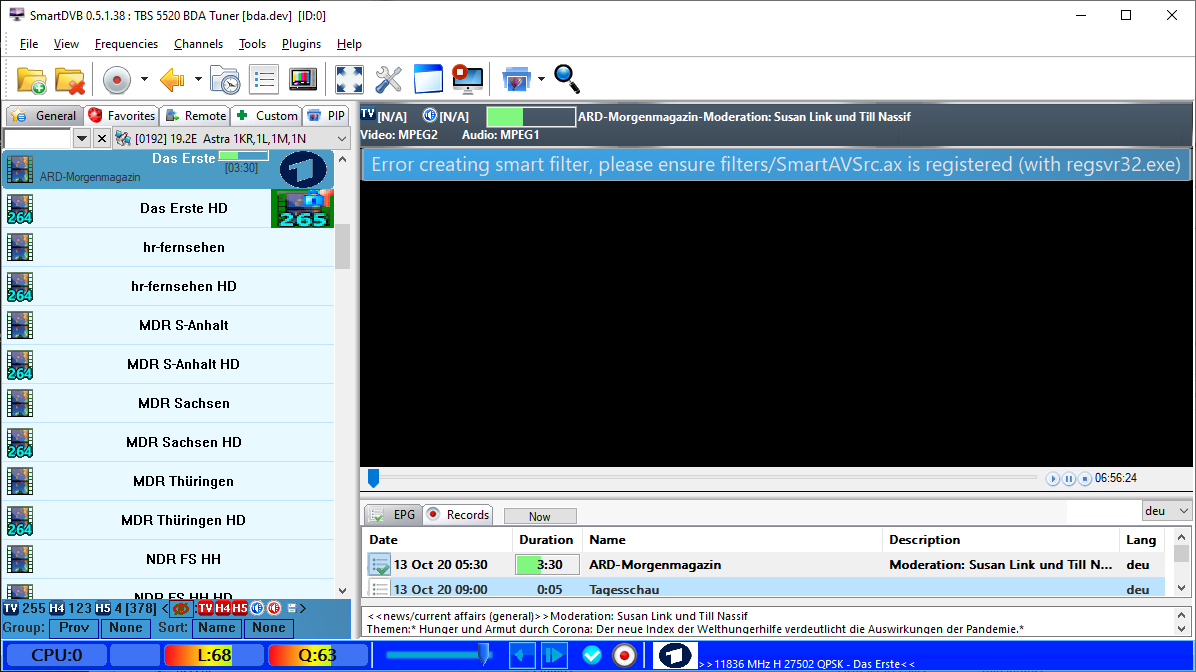Image resolution: width=1196 pixels, height=672 pixels.
Task: Toggle the crossed-out eye filter
Action: [x=181, y=609]
